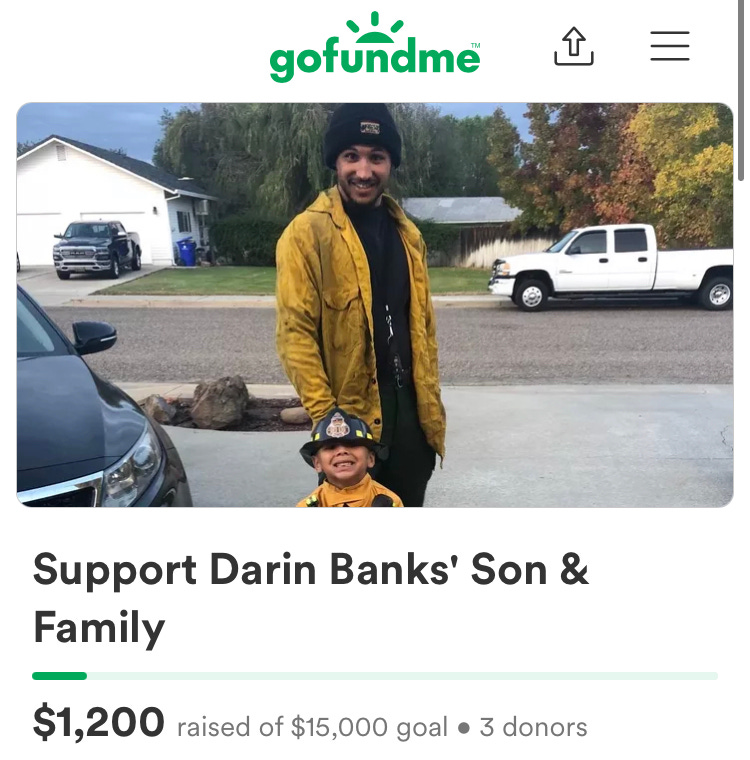Tap the share upload icon

click(x=574, y=46)
